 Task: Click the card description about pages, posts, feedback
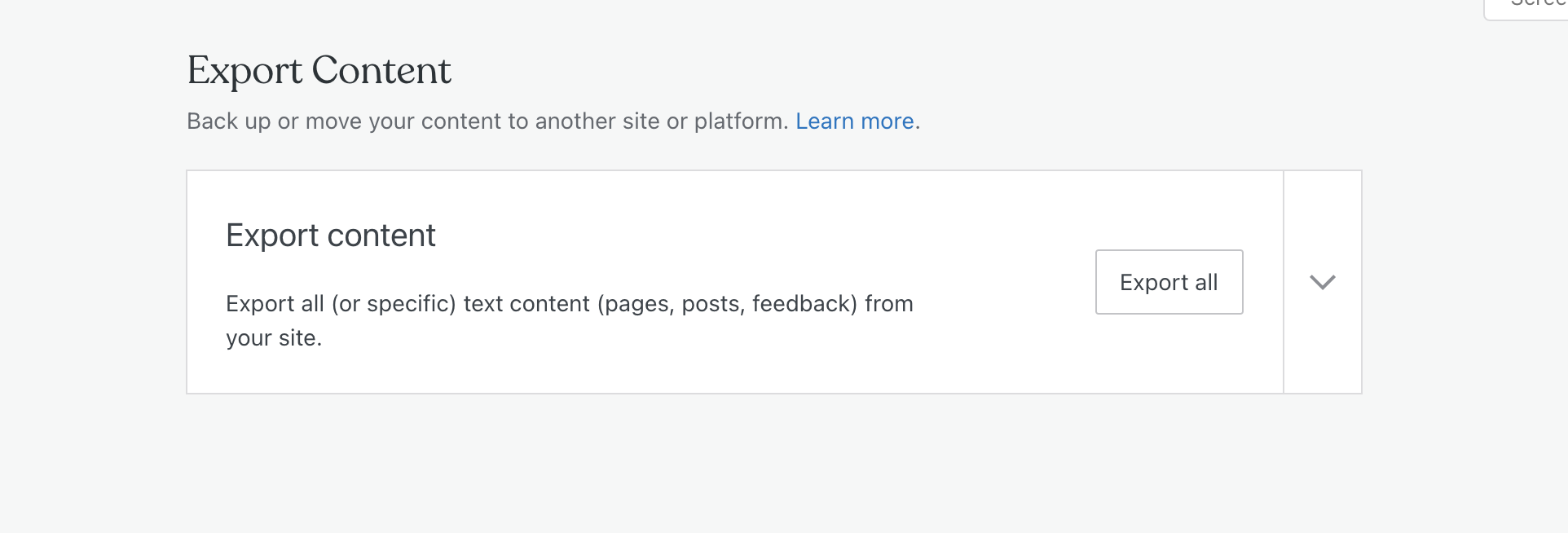pos(569,304)
